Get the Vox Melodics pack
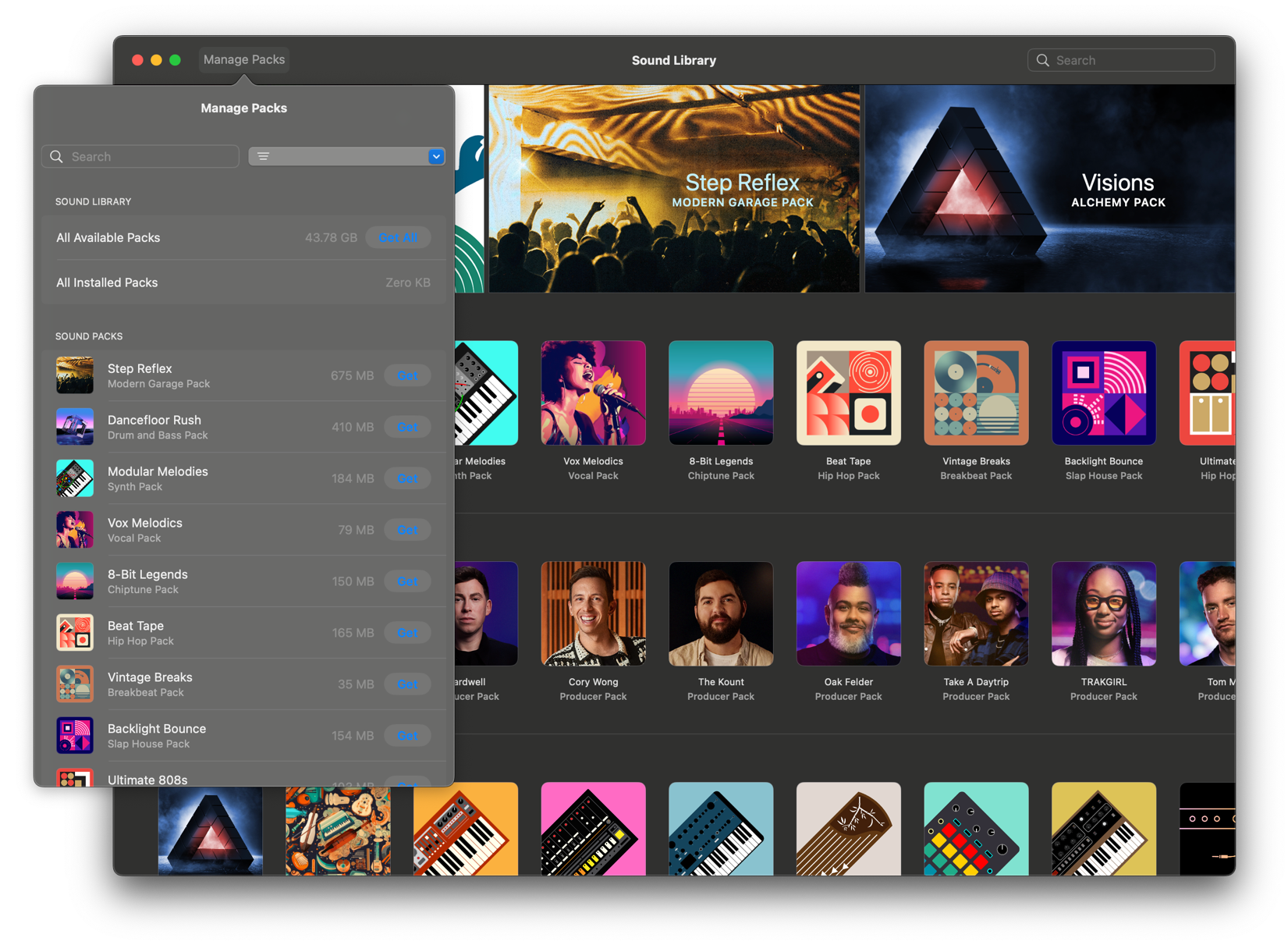Image resolution: width=1288 pixels, height=945 pixels. tap(407, 530)
